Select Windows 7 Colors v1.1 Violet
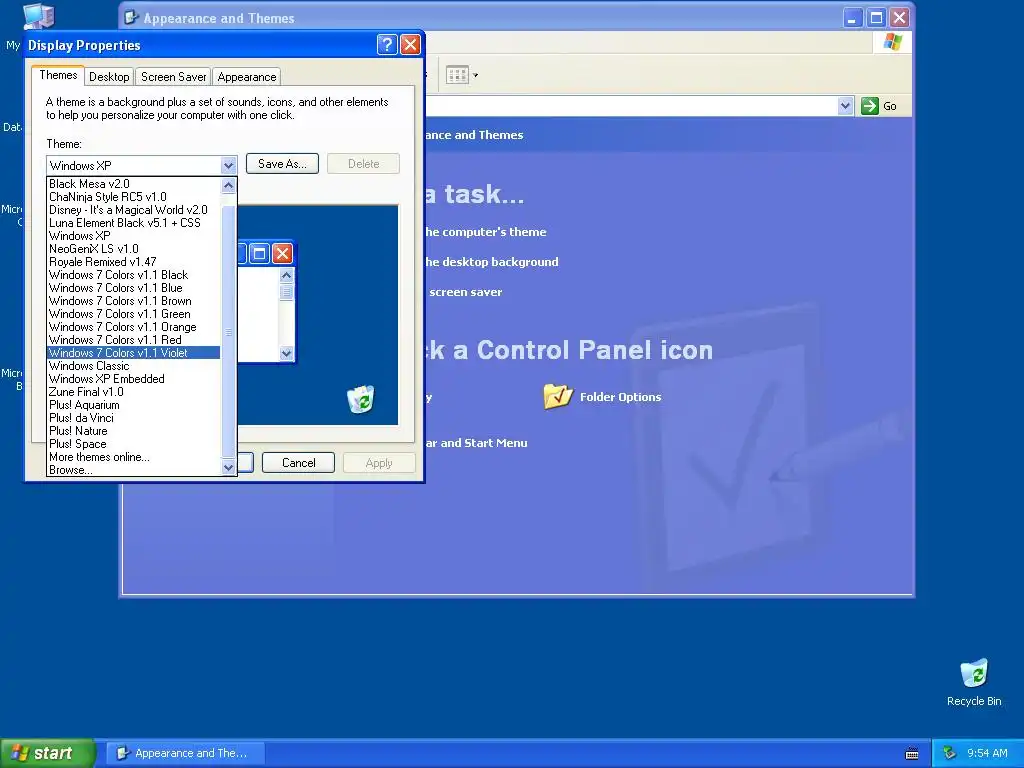This screenshot has height=768, width=1024. coord(134,353)
